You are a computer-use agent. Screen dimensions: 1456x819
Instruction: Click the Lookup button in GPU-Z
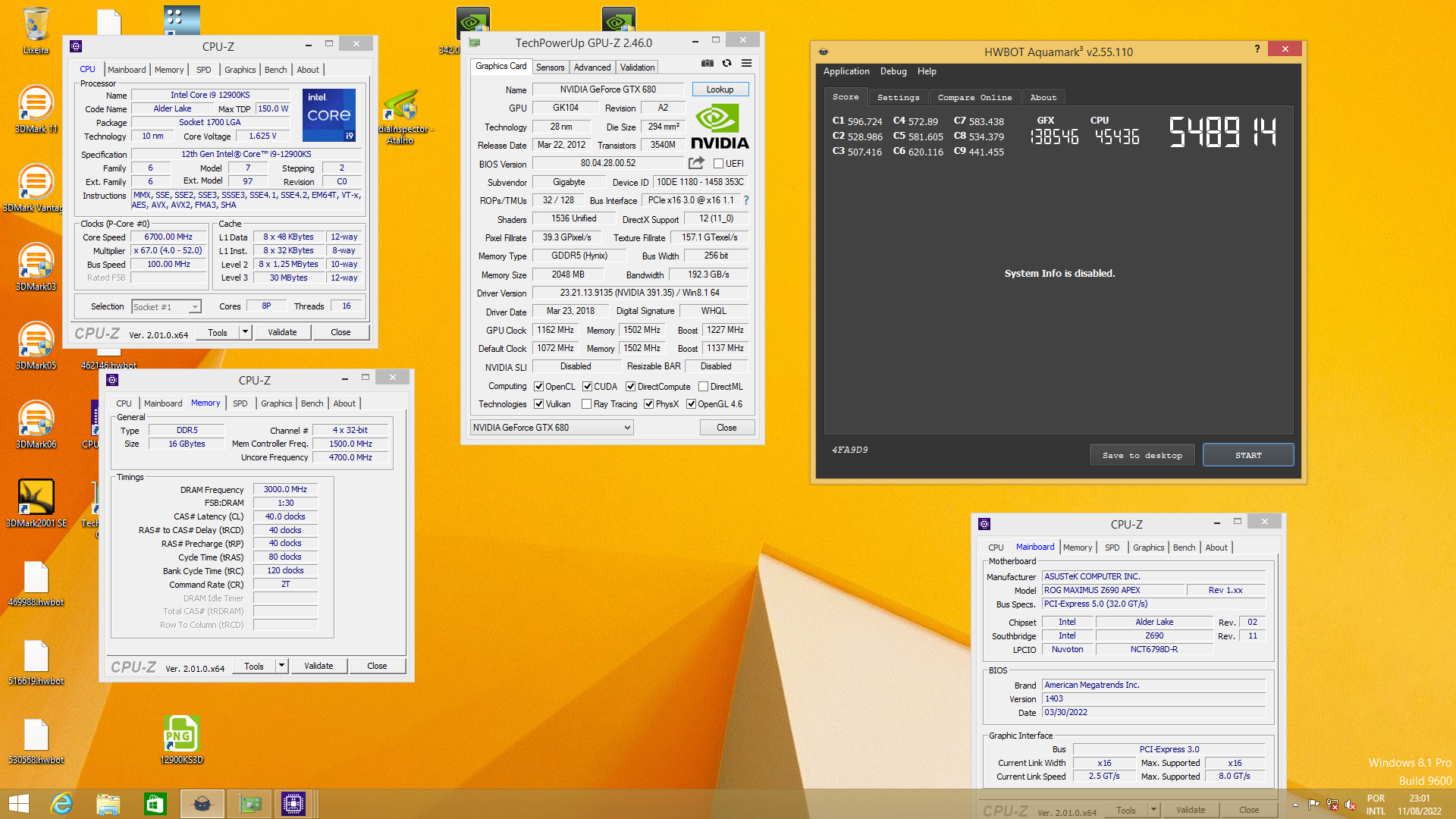pos(720,89)
